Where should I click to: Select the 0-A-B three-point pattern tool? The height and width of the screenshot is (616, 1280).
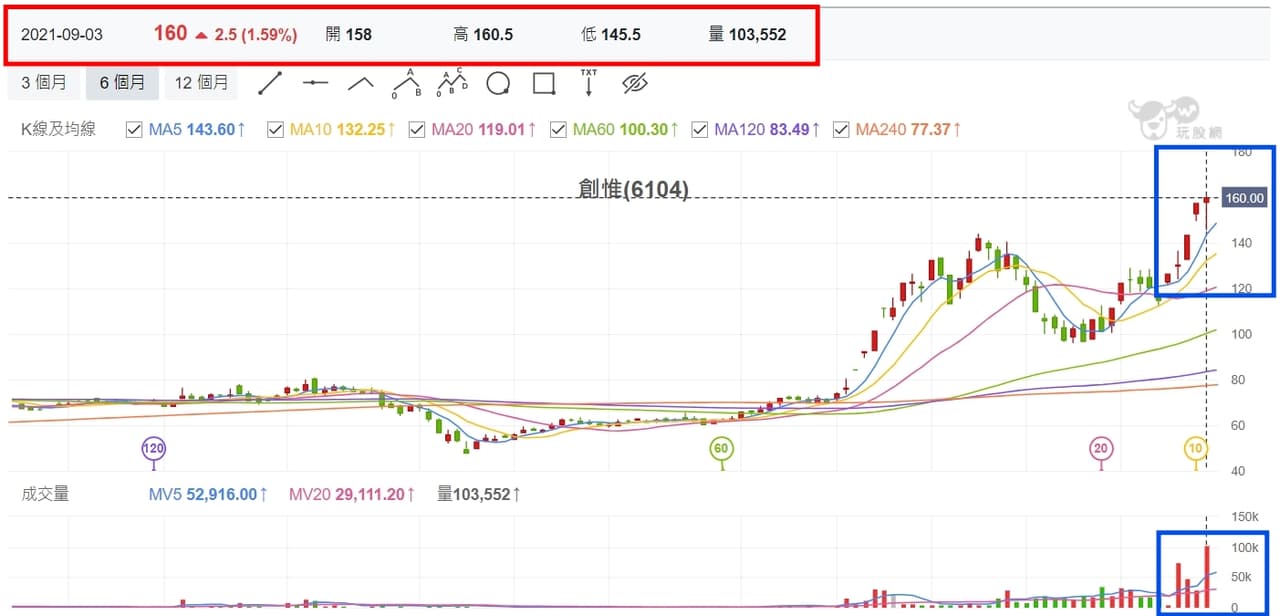point(406,83)
